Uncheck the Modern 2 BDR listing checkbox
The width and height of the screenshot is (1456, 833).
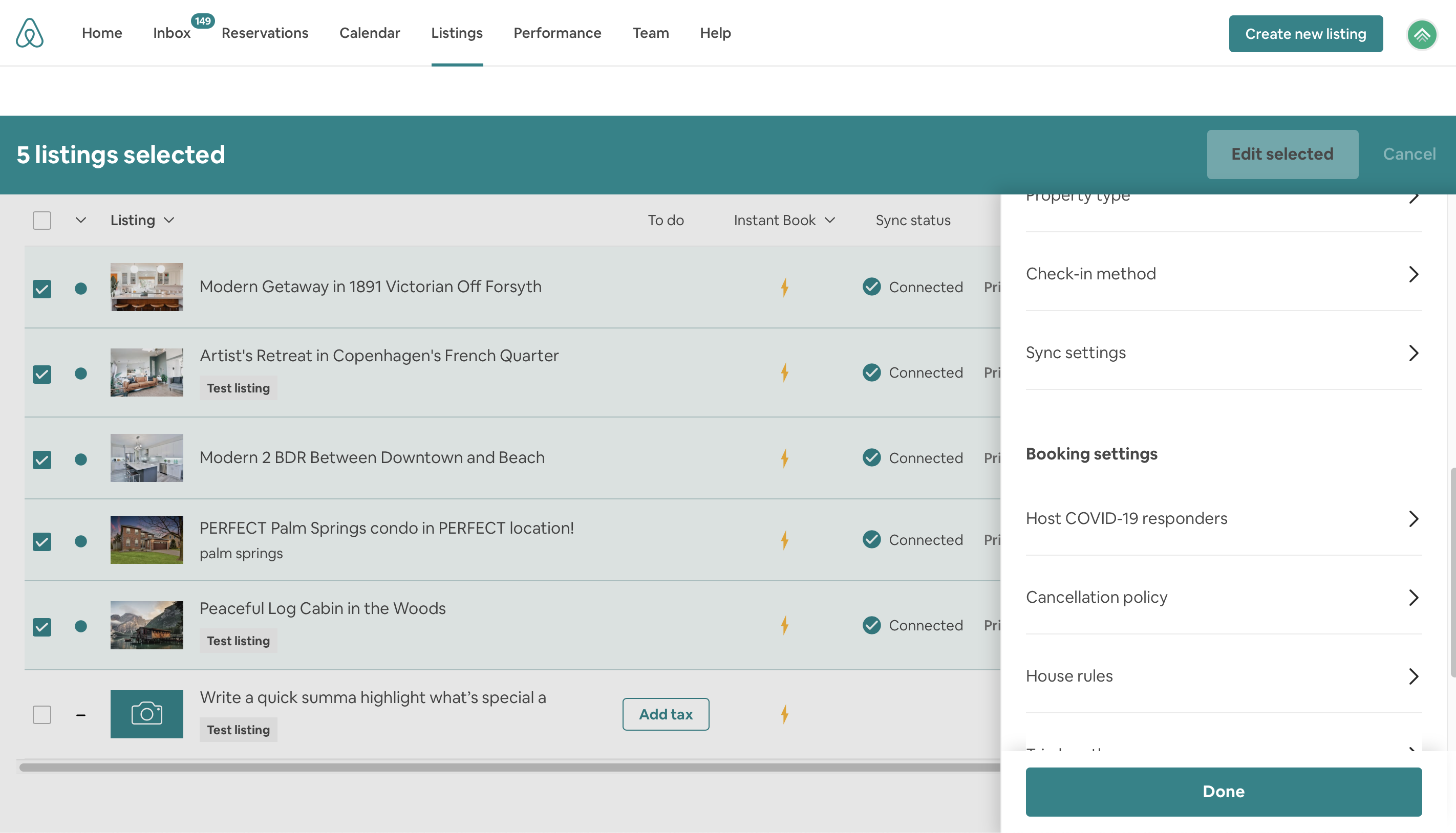coord(42,460)
